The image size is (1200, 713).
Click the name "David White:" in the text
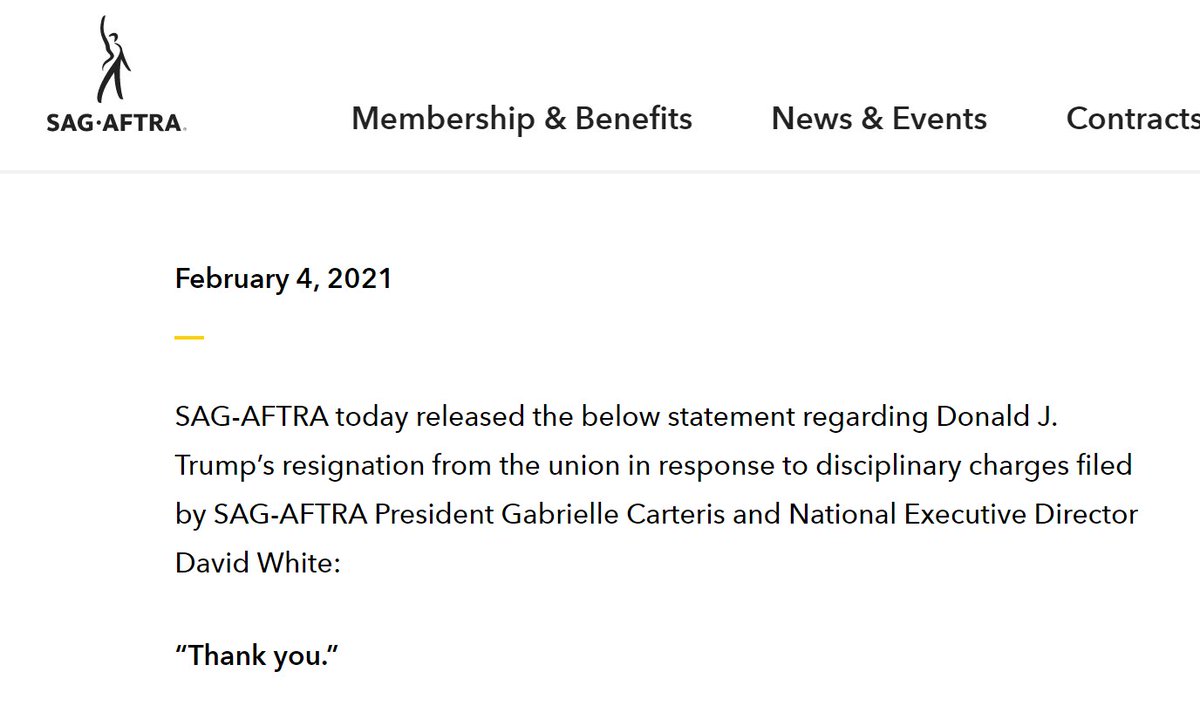258,563
